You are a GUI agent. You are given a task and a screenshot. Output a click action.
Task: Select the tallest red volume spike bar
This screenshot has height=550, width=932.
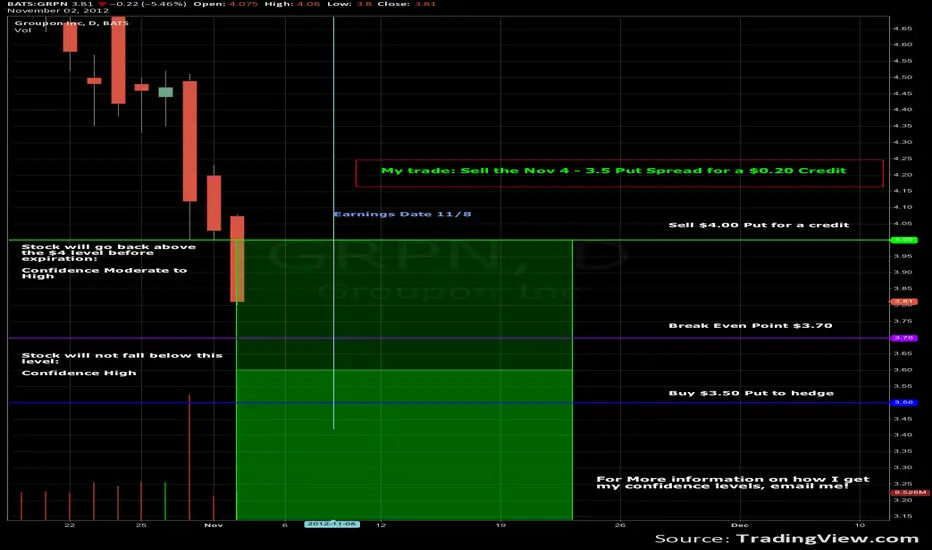pyautogui.click(x=190, y=457)
